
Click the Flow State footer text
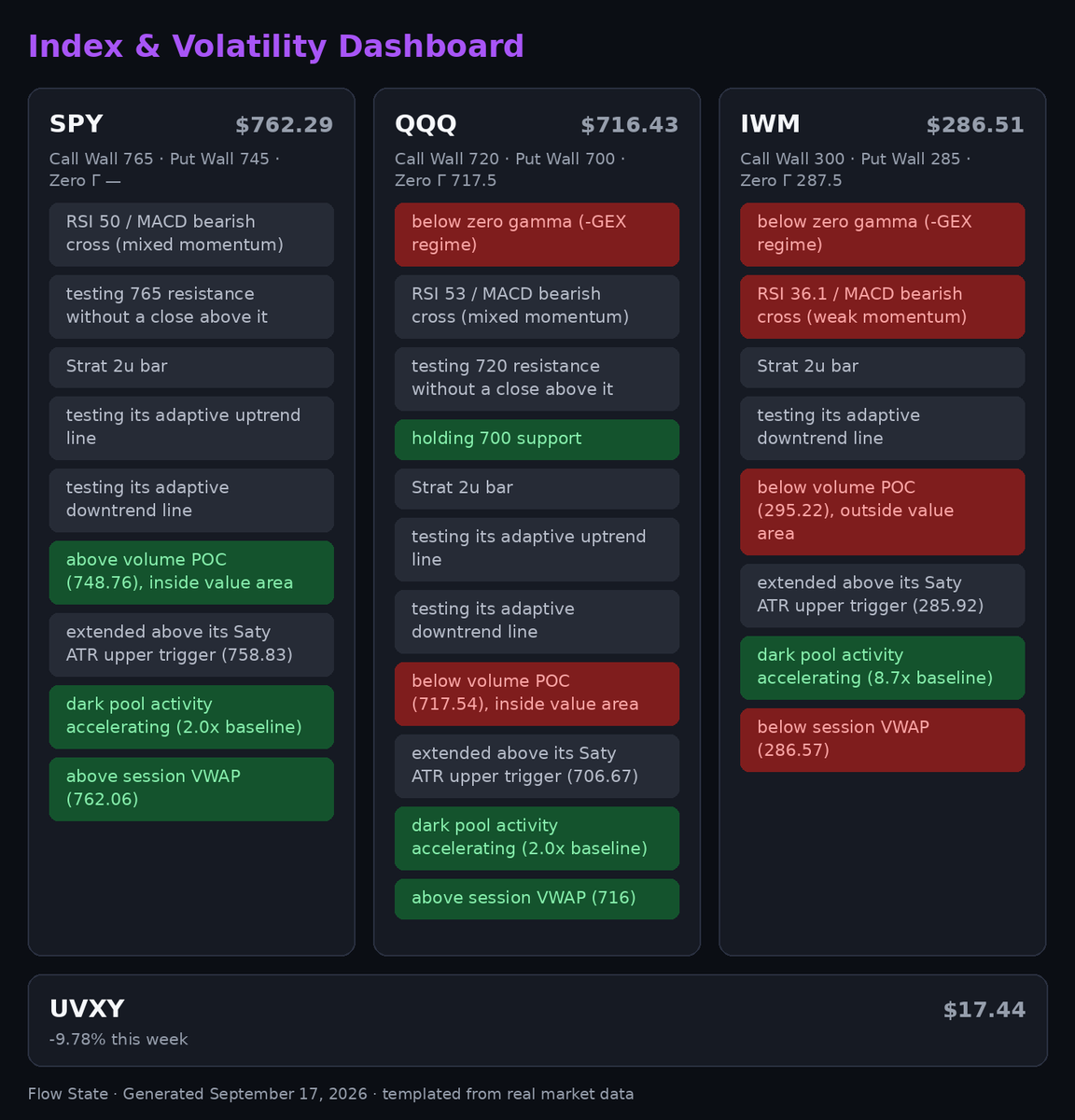pos(330,1094)
